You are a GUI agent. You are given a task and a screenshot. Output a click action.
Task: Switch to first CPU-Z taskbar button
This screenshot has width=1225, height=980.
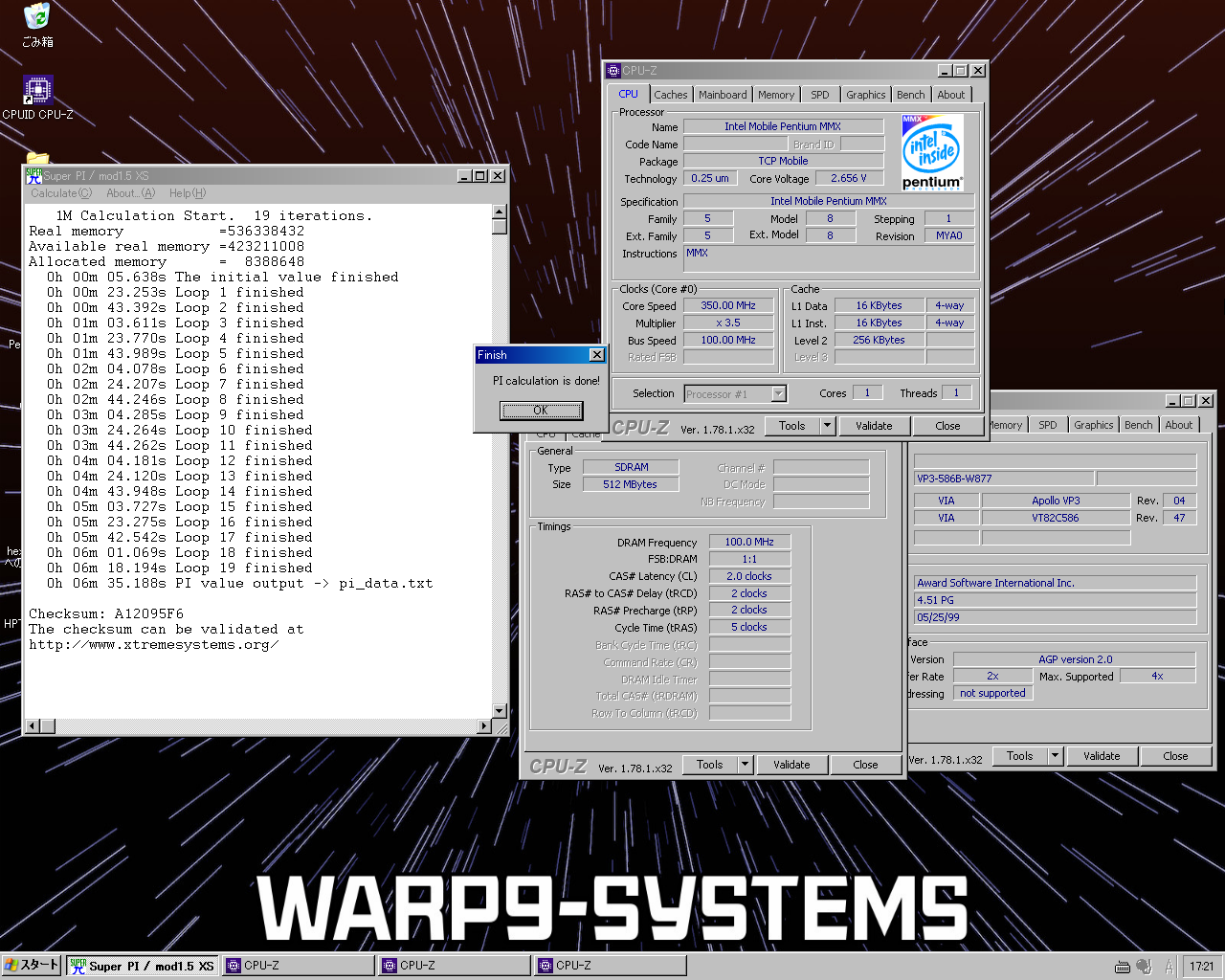pos(299,966)
